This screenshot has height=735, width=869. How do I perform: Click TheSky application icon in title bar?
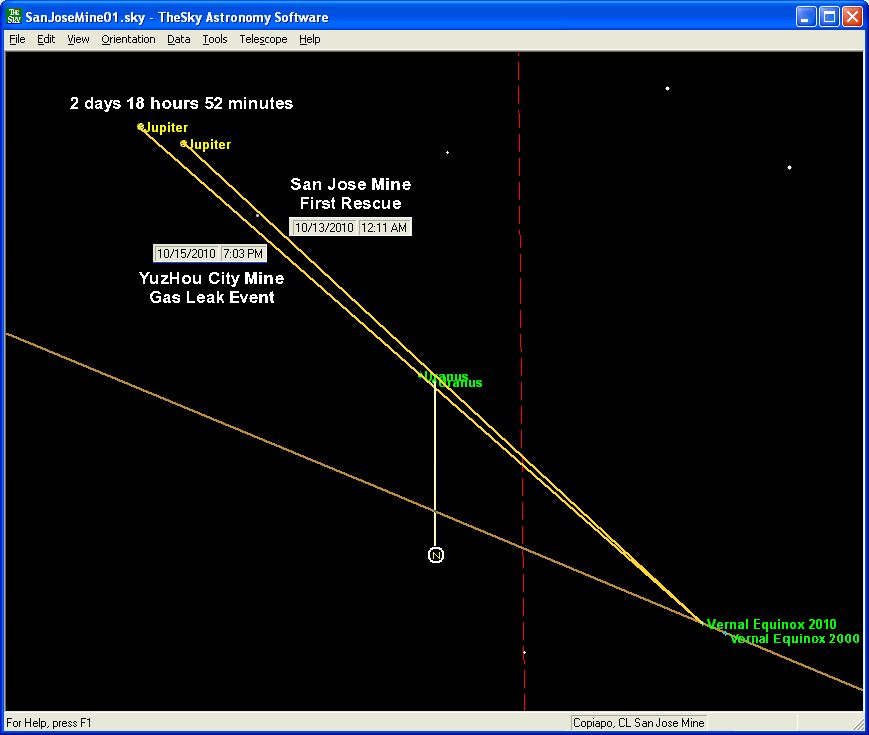point(14,17)
